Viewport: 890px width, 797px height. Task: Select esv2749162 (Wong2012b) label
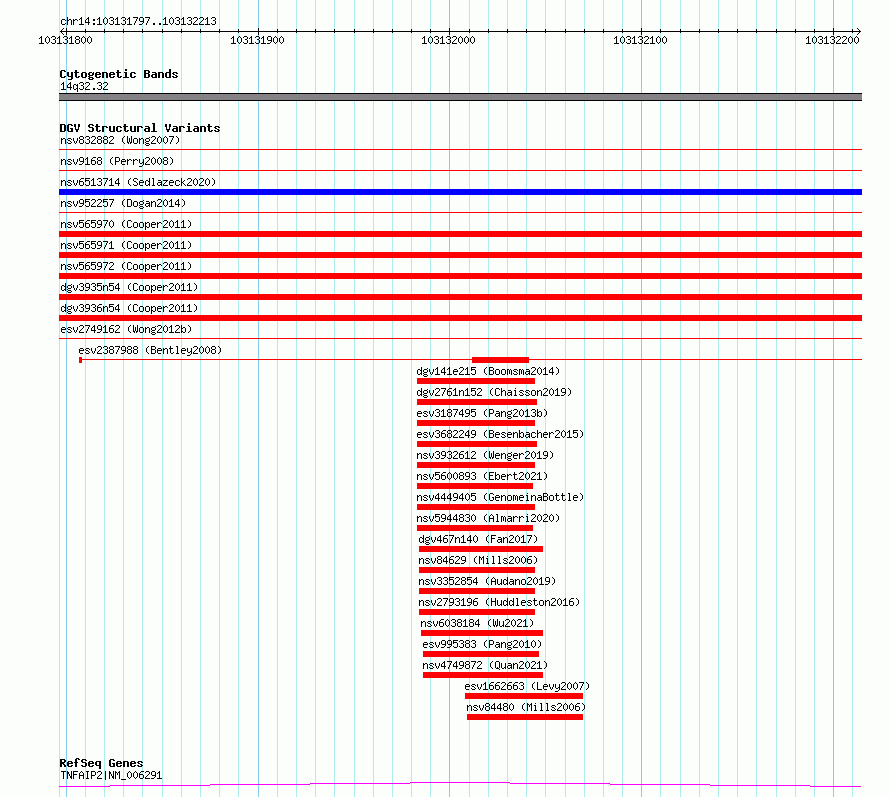click(126, 329)
